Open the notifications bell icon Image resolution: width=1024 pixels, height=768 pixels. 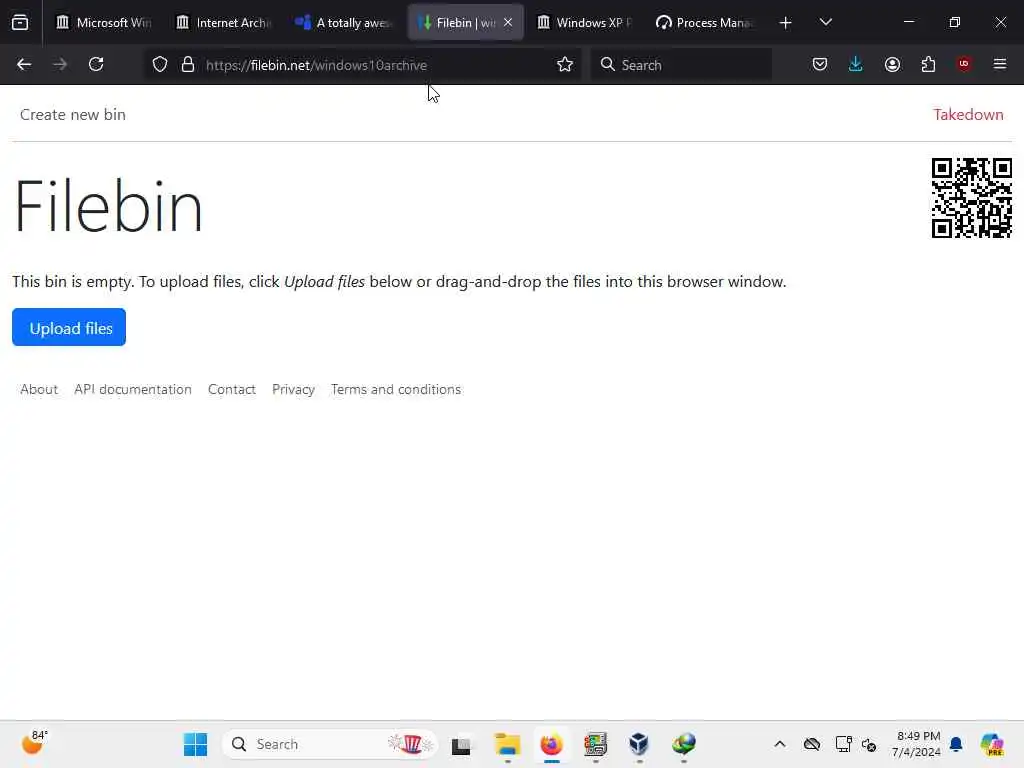956,744
